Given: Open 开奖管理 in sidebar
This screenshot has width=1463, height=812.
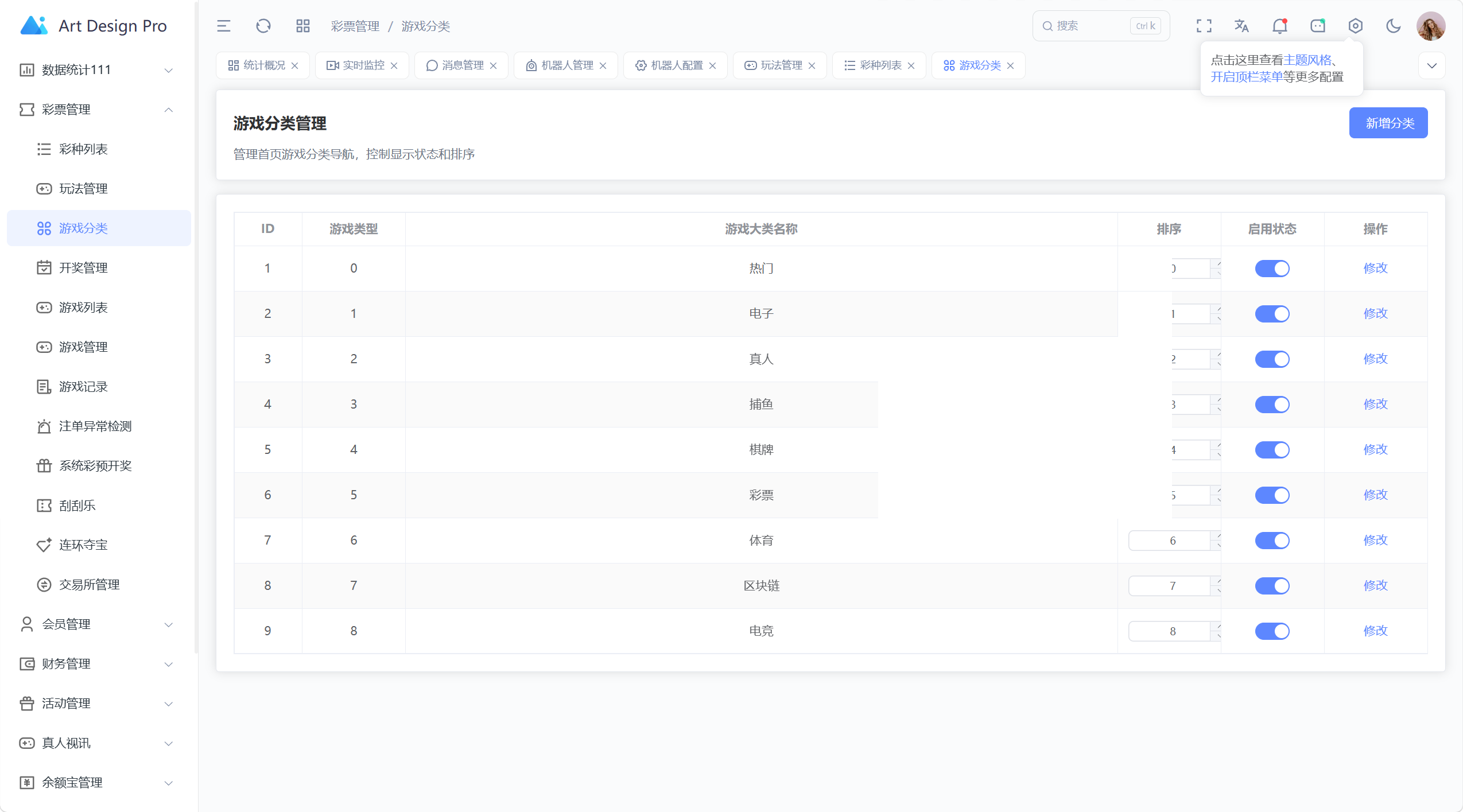Looking at the screenshot, I should click(x=99, y=267).
